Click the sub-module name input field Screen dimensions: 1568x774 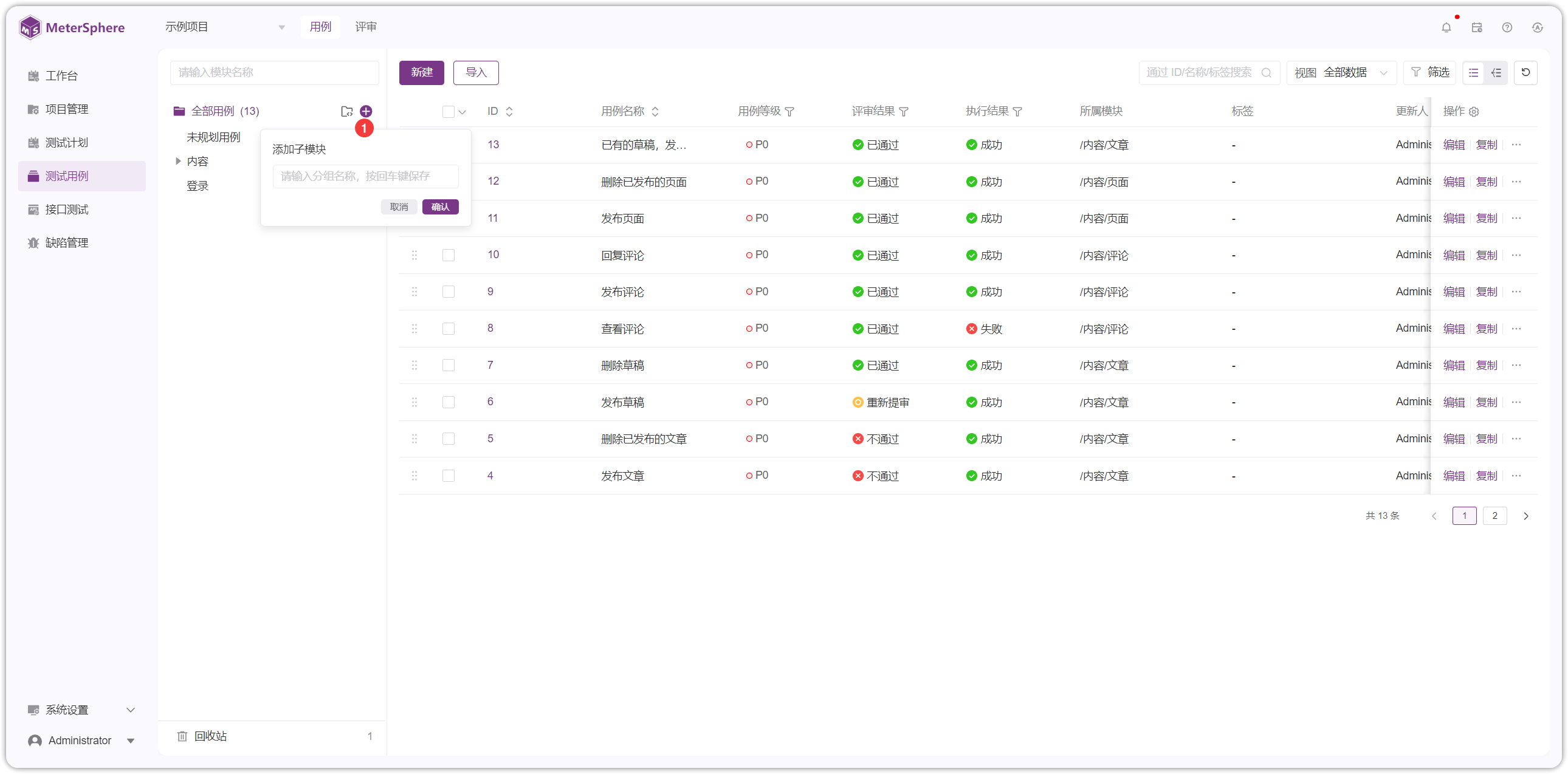(365, 176)
